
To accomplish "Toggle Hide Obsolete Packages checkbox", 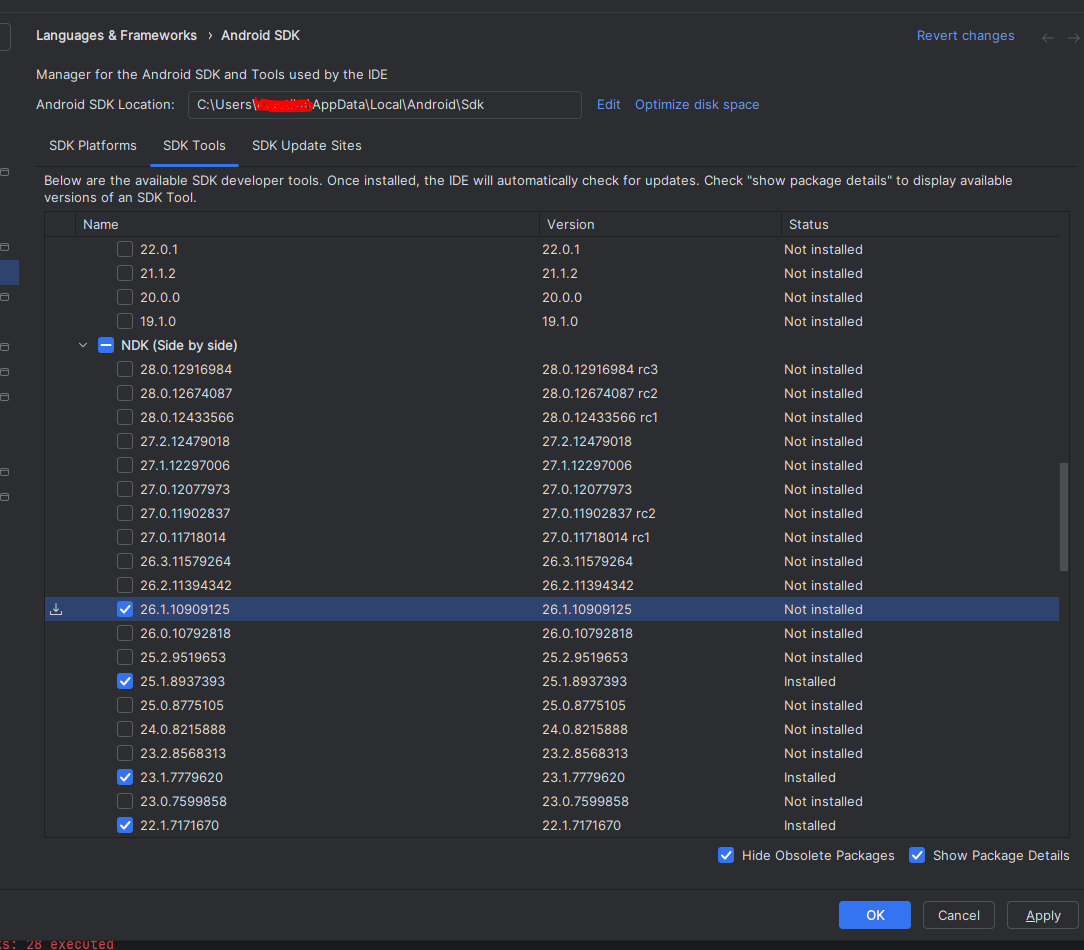I will (x=726, y=855).
